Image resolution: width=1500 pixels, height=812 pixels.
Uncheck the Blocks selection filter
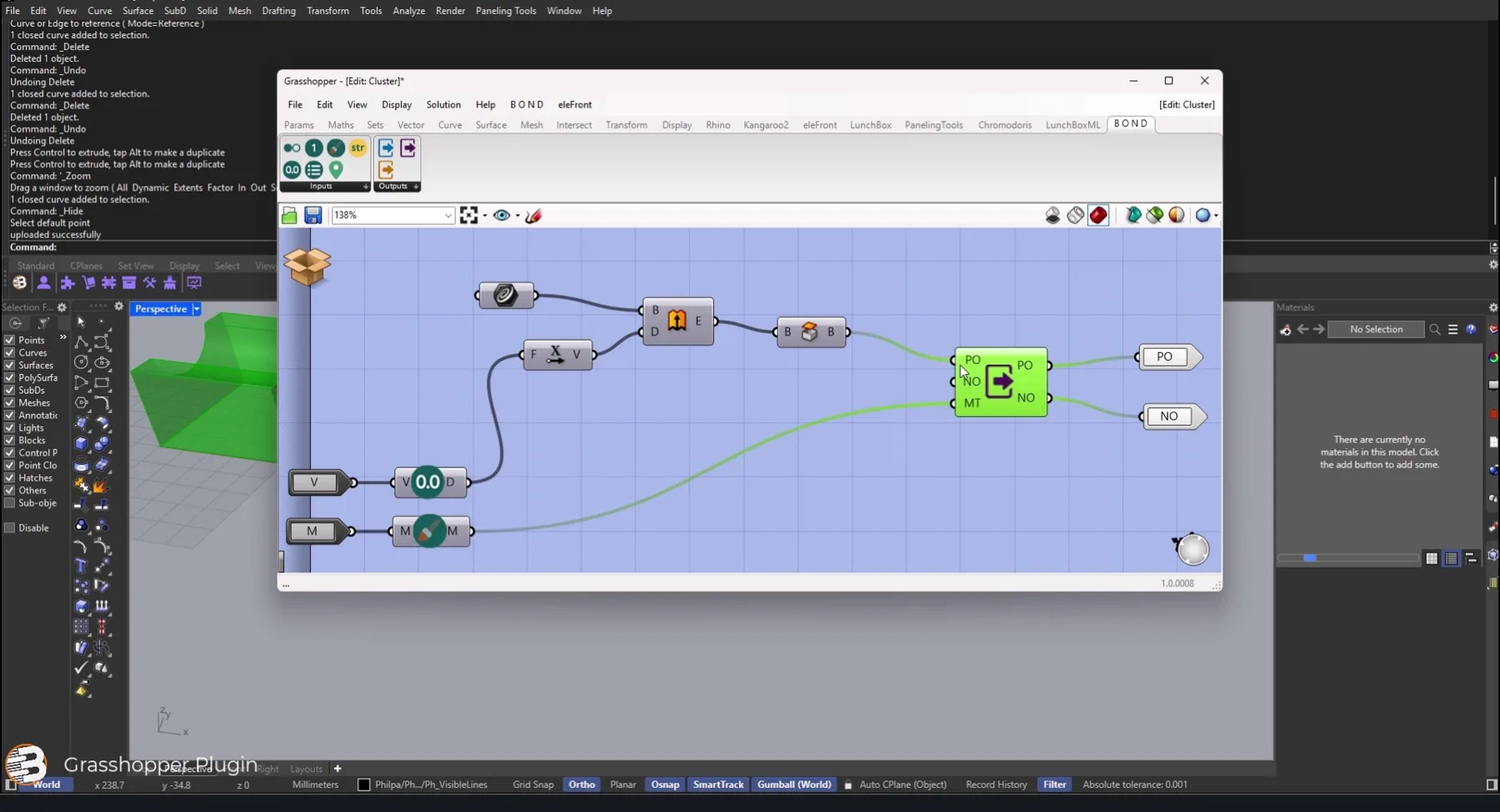[9, 440]
